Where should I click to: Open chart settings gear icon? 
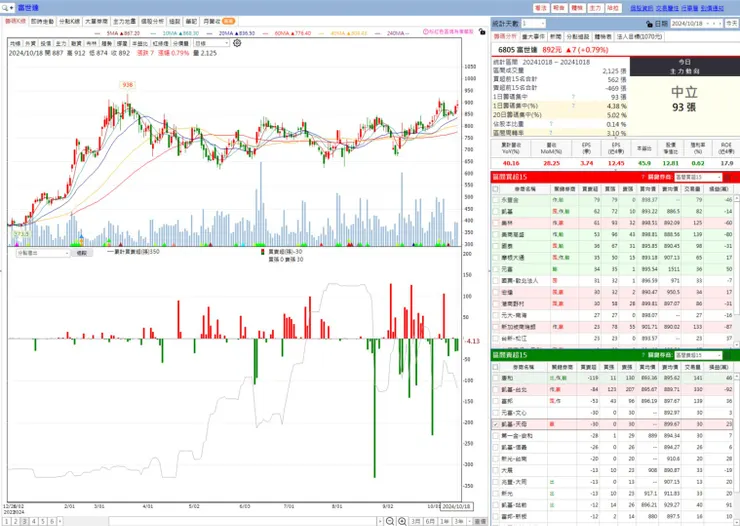click(x=237, y=43)
